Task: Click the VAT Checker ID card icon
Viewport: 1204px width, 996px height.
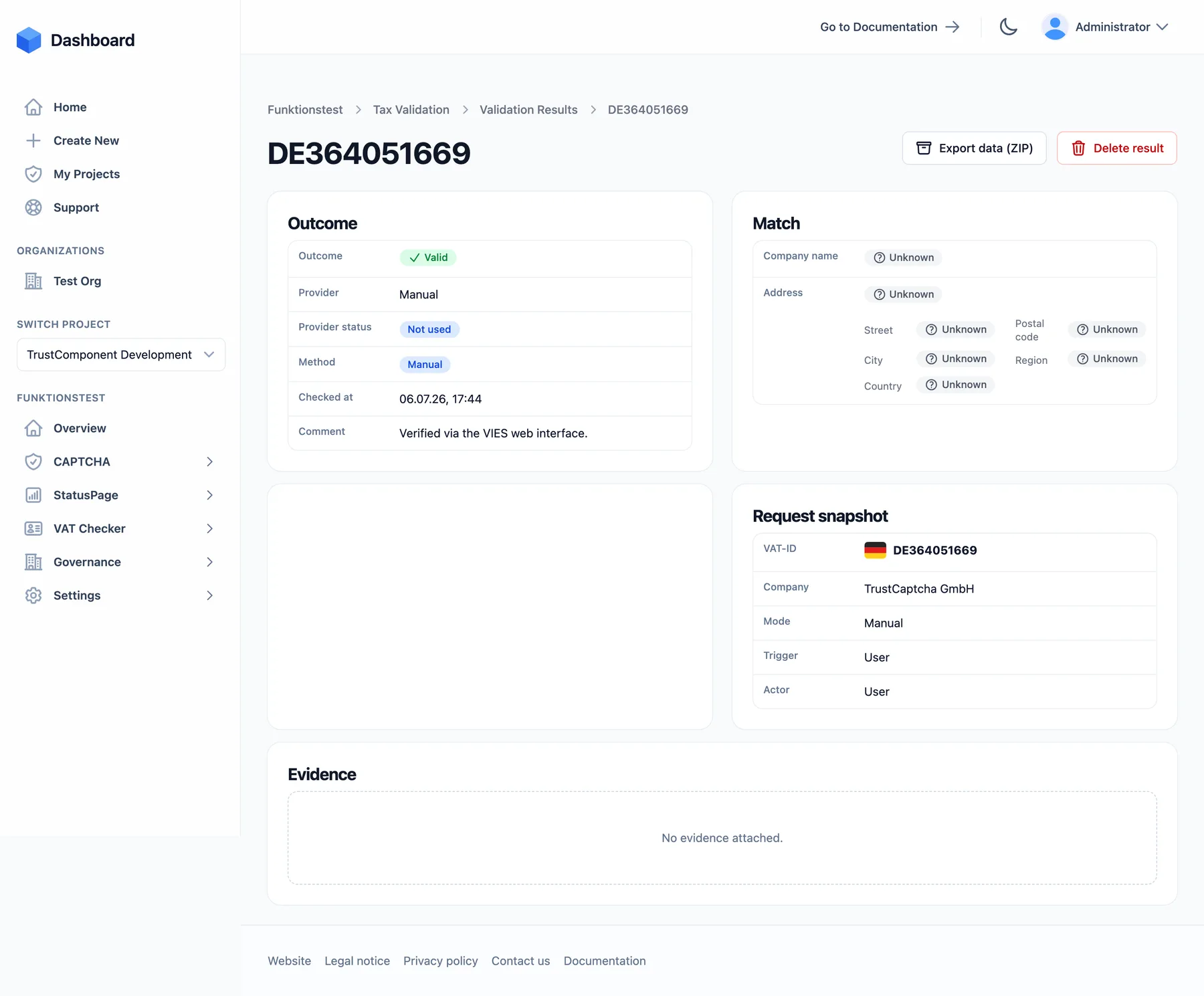Action: (x=33, y=528)
